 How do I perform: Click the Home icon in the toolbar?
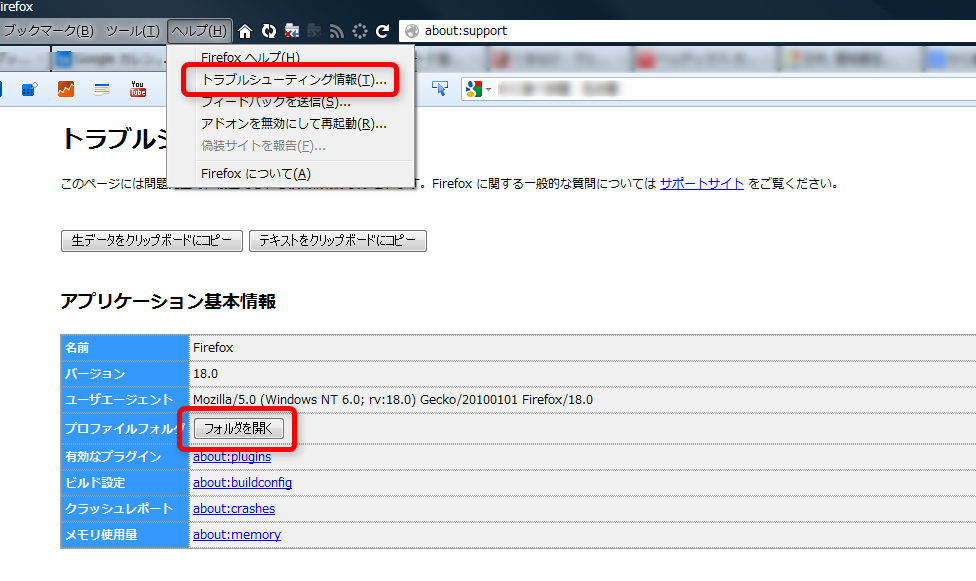(x=245, y=31)
